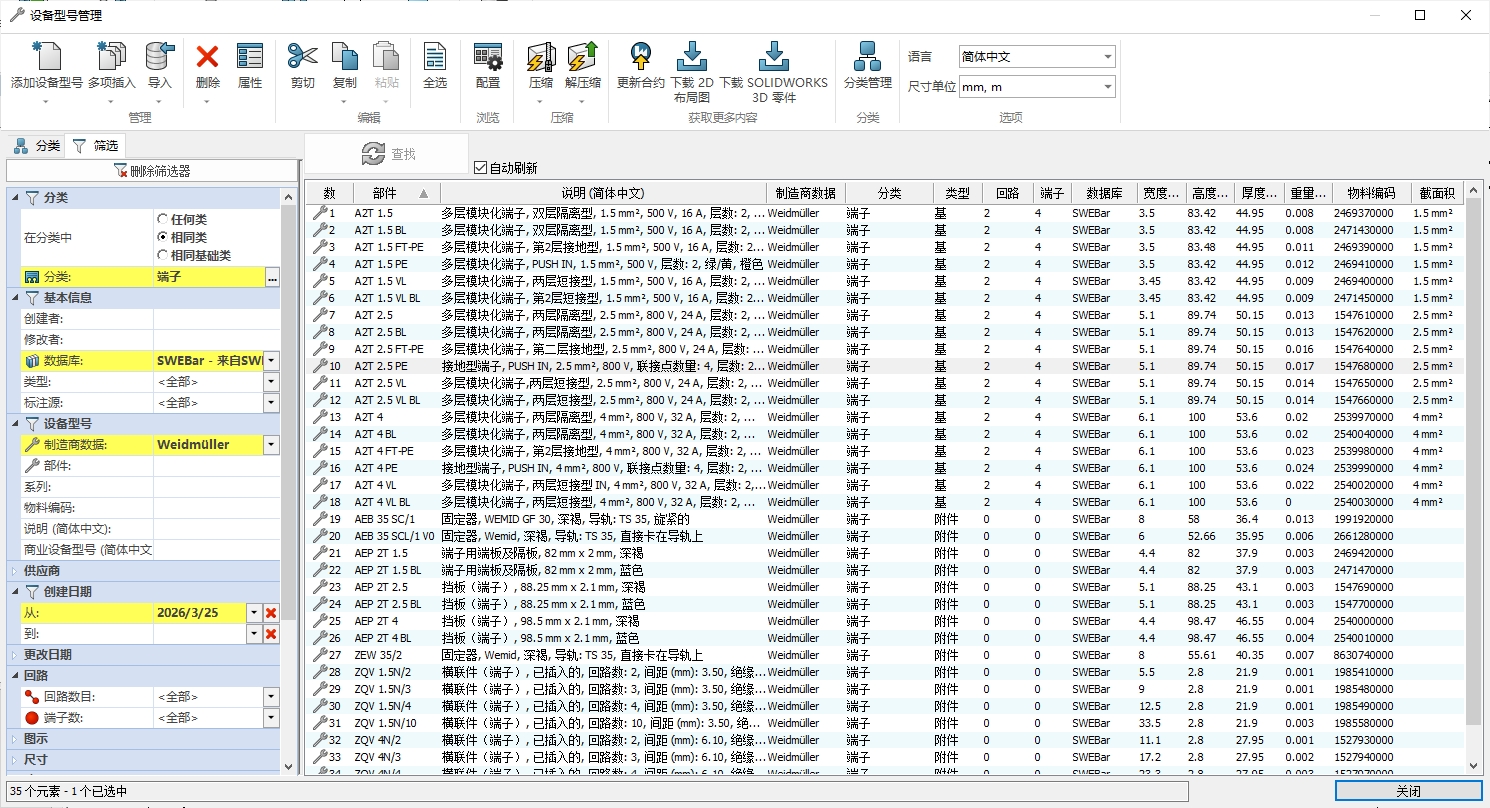Image resolution: width=1490 pixels, height=808 pixels.
Task: Click the 删除筛选器 button
Action: pyautogui.click(x=152, y=171)
